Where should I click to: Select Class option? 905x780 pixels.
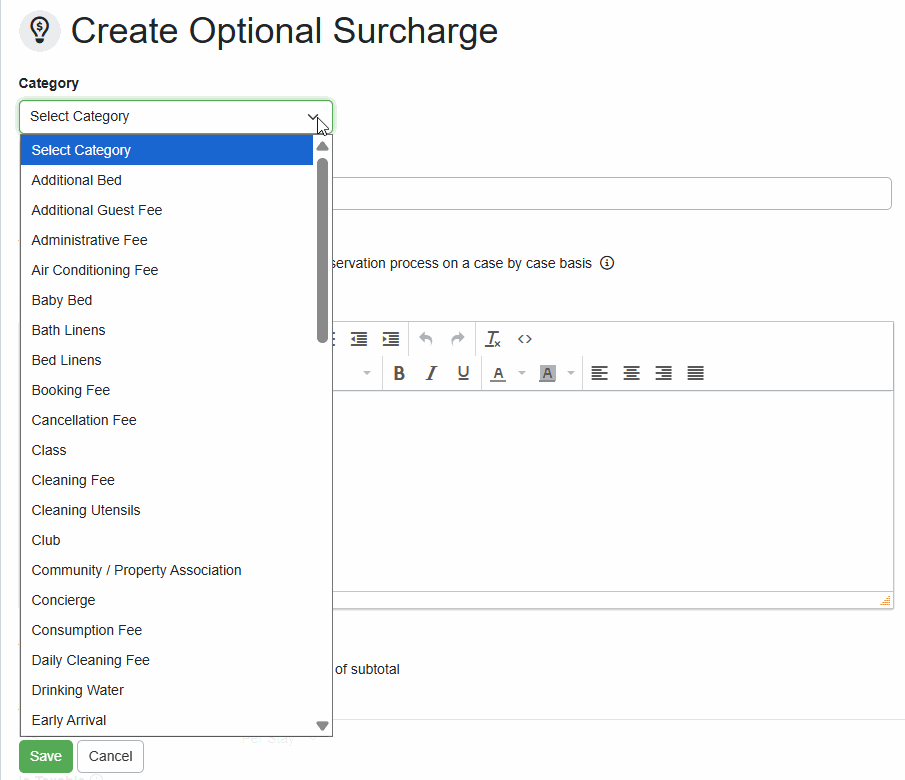click(x=167, y=450)
